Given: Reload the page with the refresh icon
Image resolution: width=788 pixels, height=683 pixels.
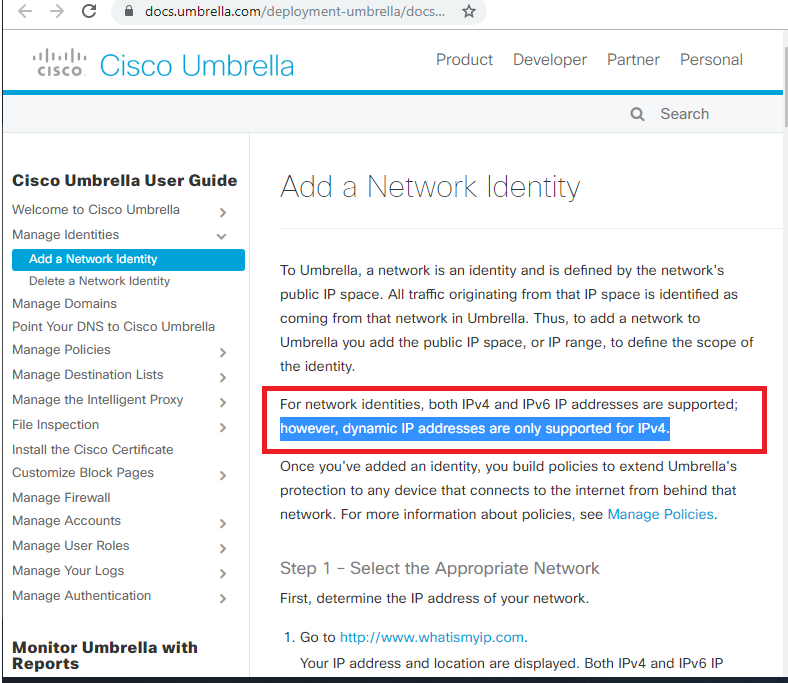Looking at the screenshot, I should pyautogui.click(x=89, y=11).
